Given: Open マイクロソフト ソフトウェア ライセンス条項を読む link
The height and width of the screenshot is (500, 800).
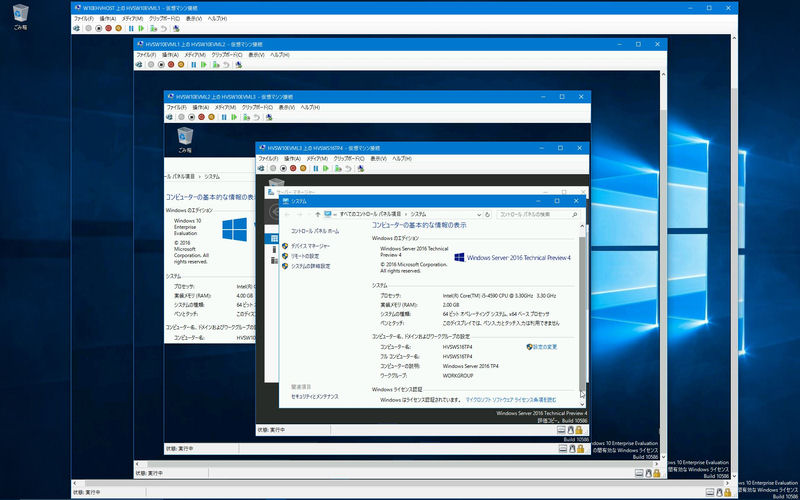Looking at the screenshot, I should point(511,400).
